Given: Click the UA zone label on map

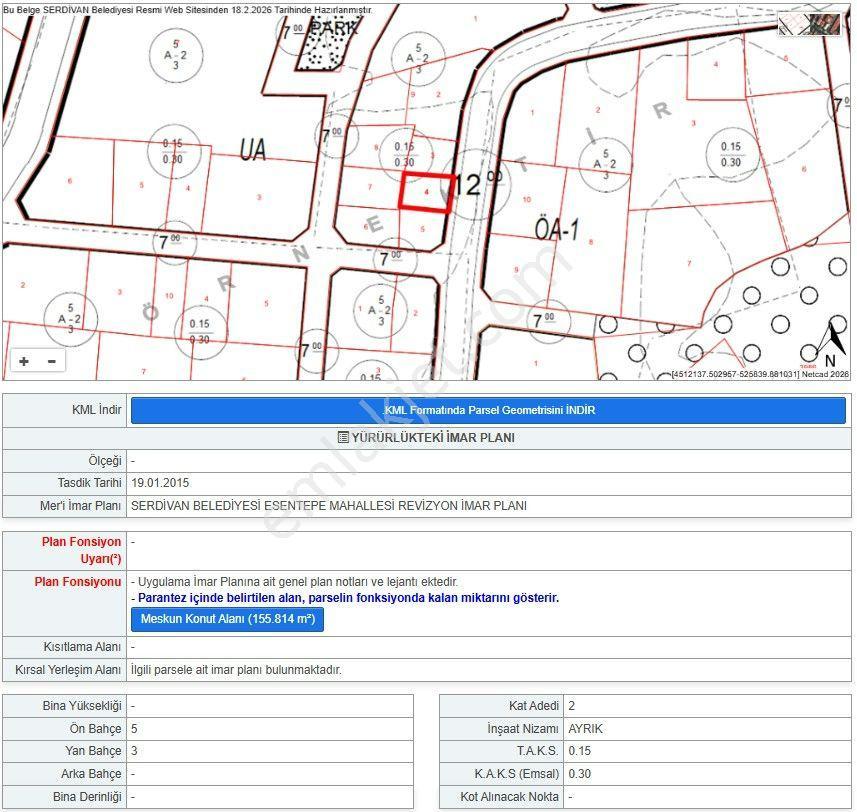Looking at the screenshot, I should 253,149.
